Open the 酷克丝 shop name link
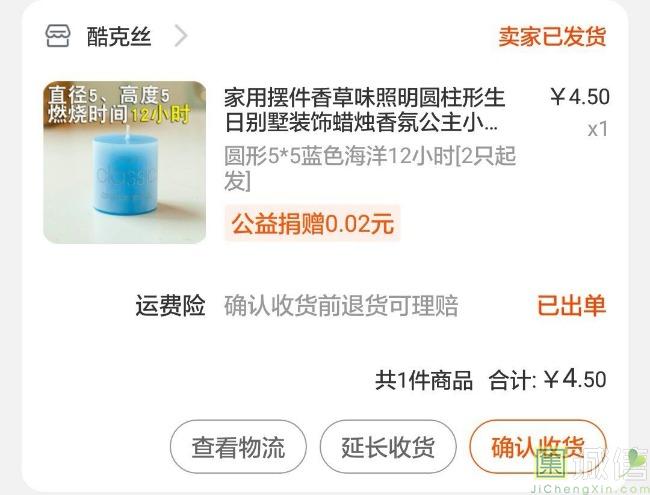650x495 pixels. pos(119,36)
